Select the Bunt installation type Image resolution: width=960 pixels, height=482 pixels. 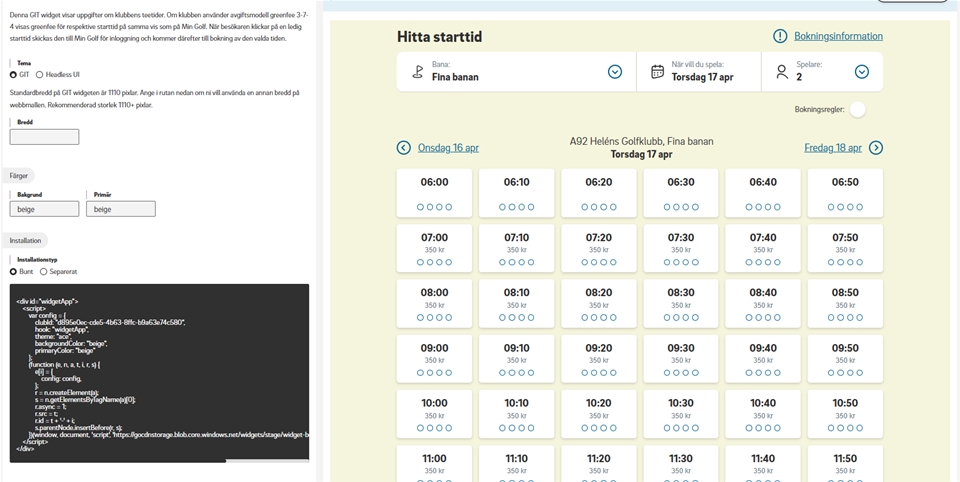[x=13, y=271]
